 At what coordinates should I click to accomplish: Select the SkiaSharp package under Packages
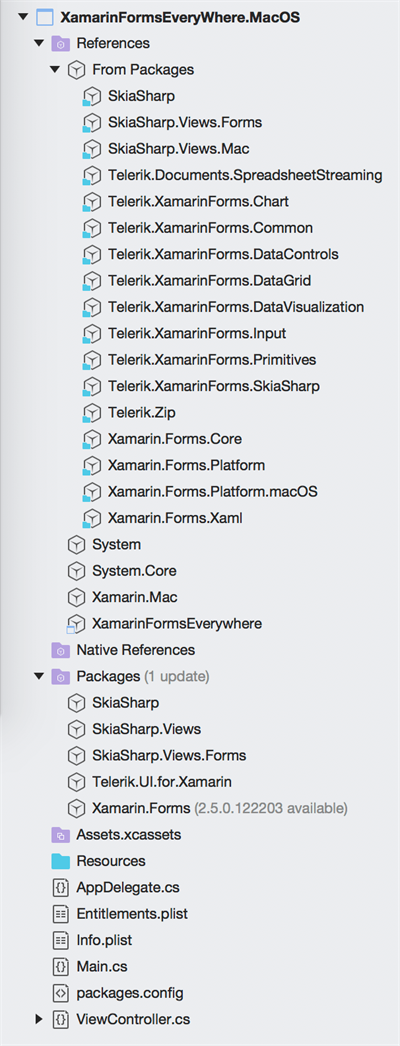(x=126, y=703)
